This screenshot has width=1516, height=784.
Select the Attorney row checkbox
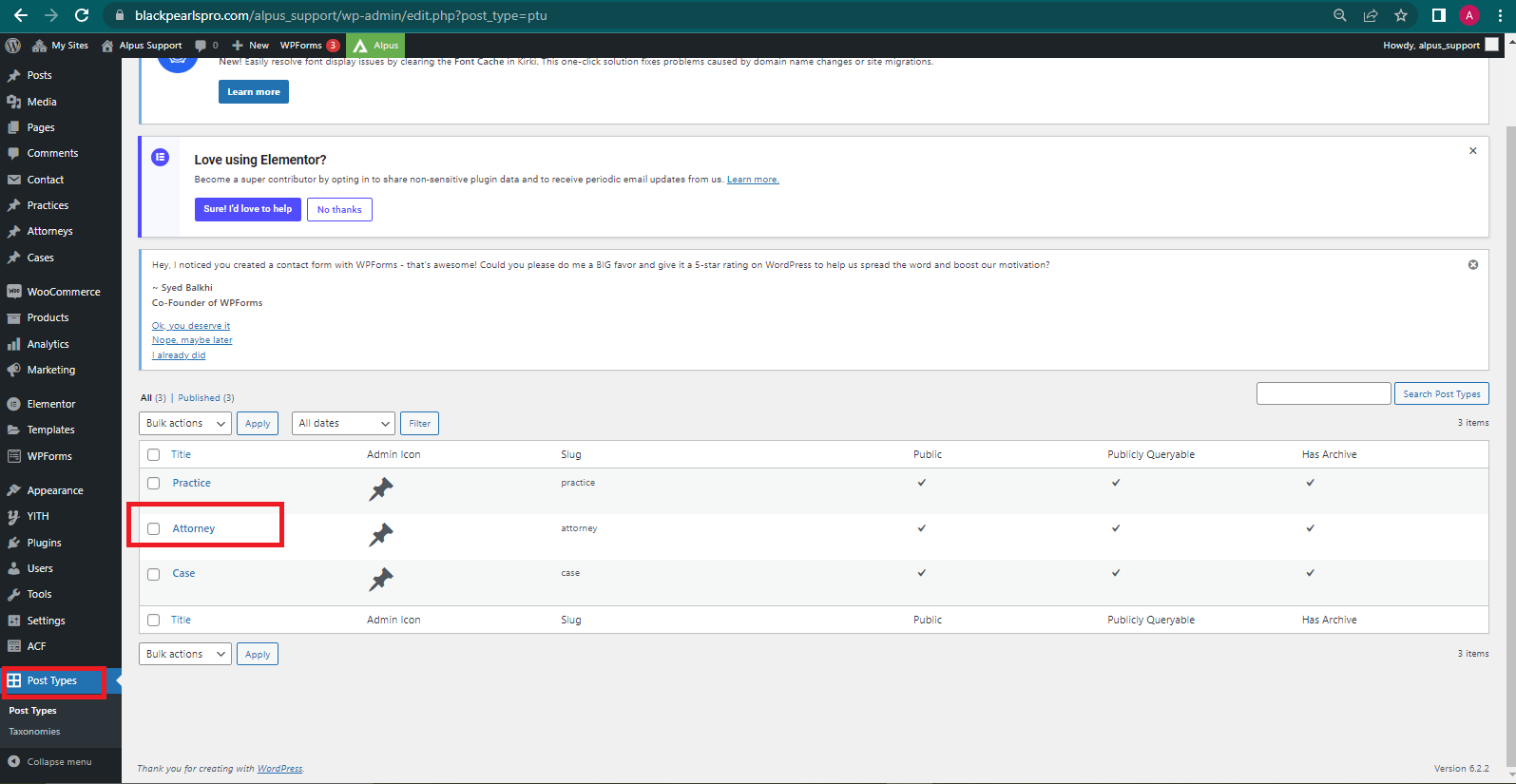tap(153, 528)
